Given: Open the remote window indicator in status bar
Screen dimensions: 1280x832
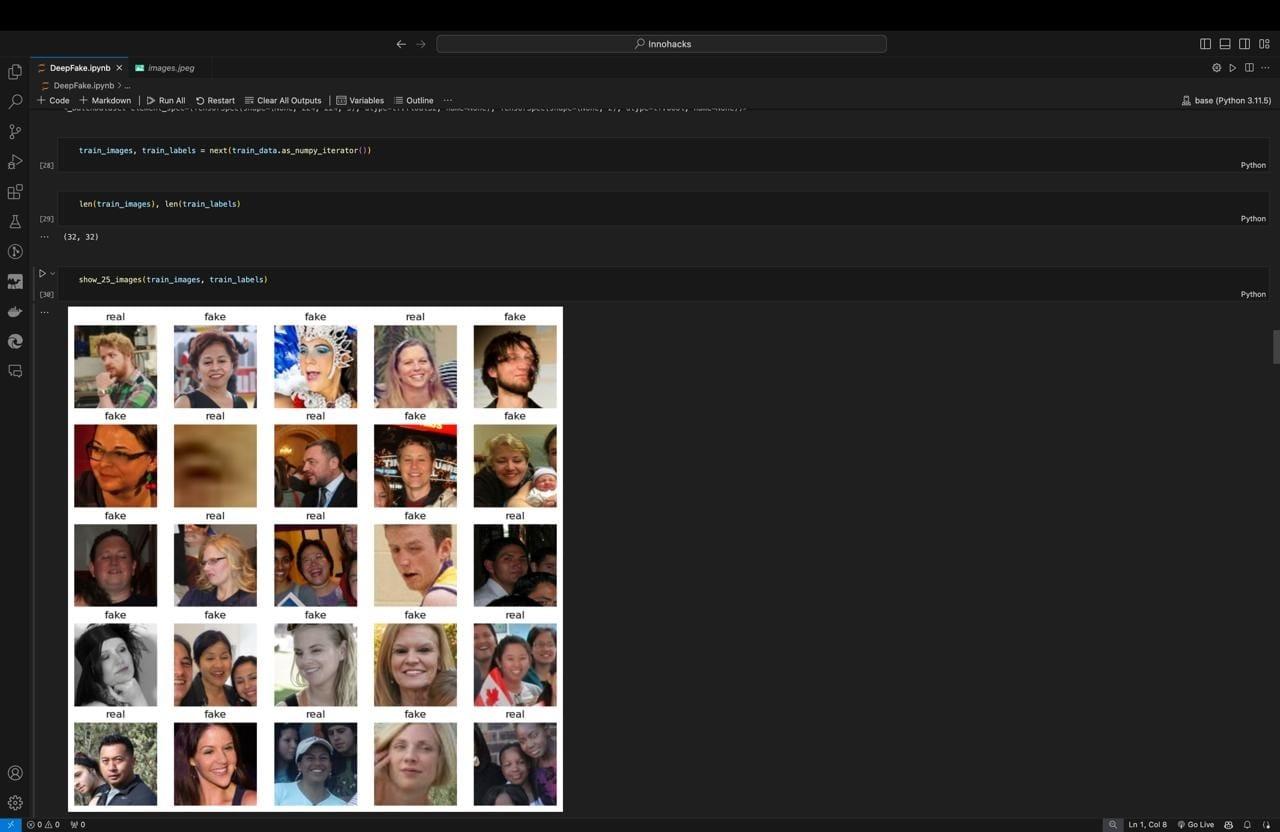Looking at the screenshot, I should click(10, 825).
